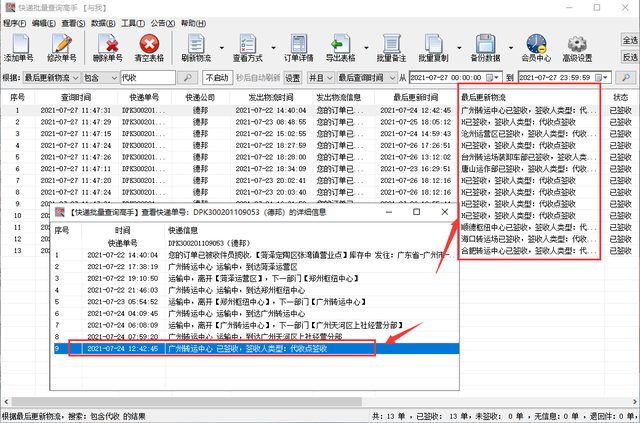Expand the 备份数据 dropdown arrow

(511, 48)
